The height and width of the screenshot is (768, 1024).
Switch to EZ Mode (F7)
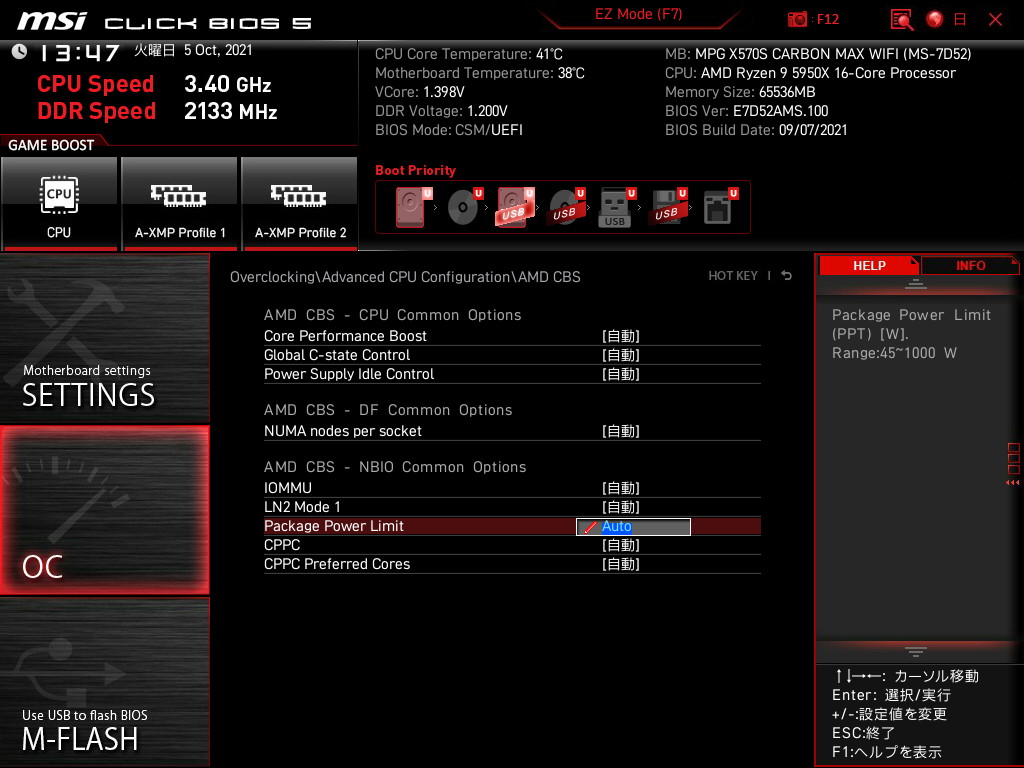638,14
